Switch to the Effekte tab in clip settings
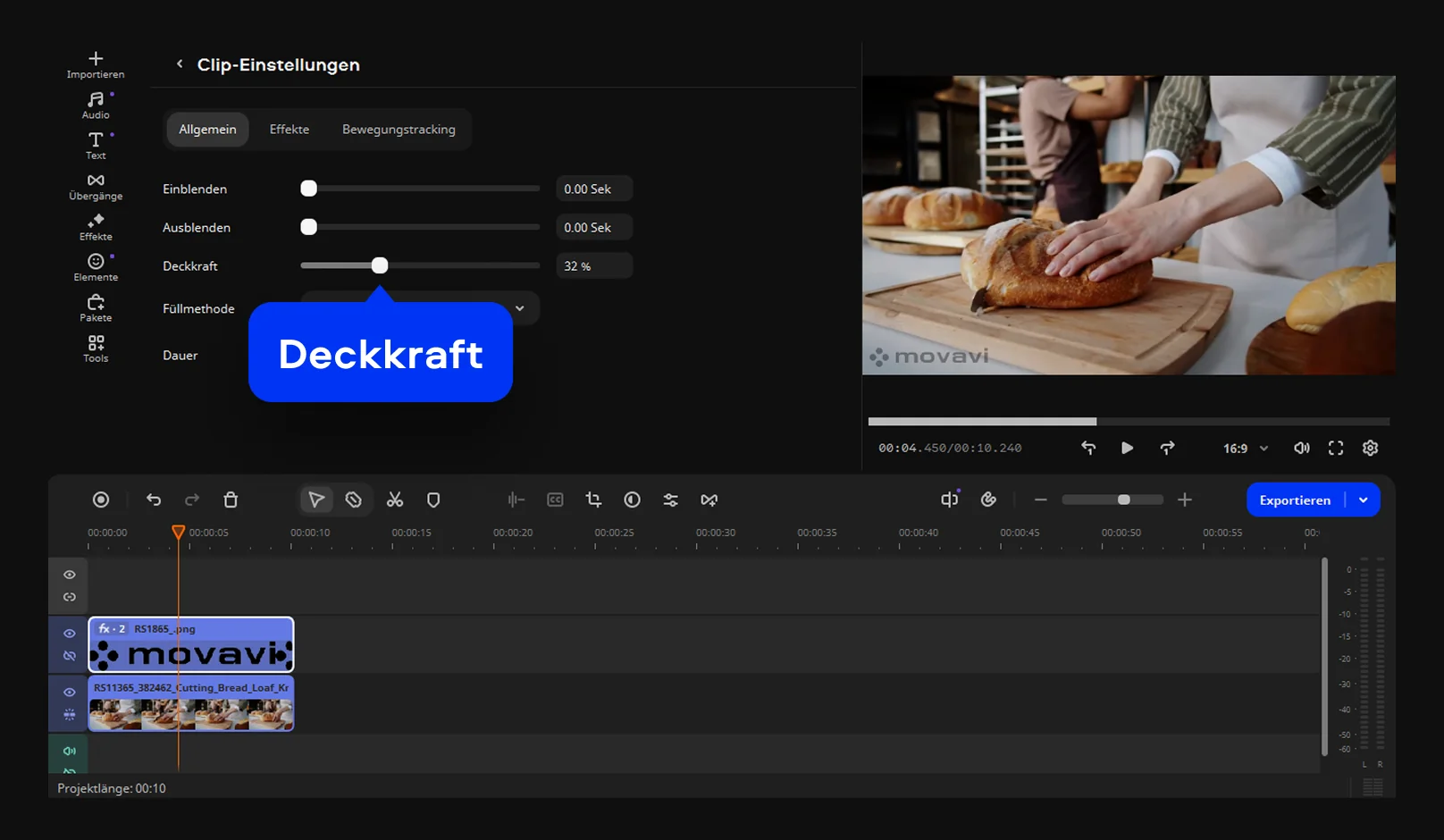Viewport: 1444px width, 840px height. pyautogui.click(x=290, y=130)
